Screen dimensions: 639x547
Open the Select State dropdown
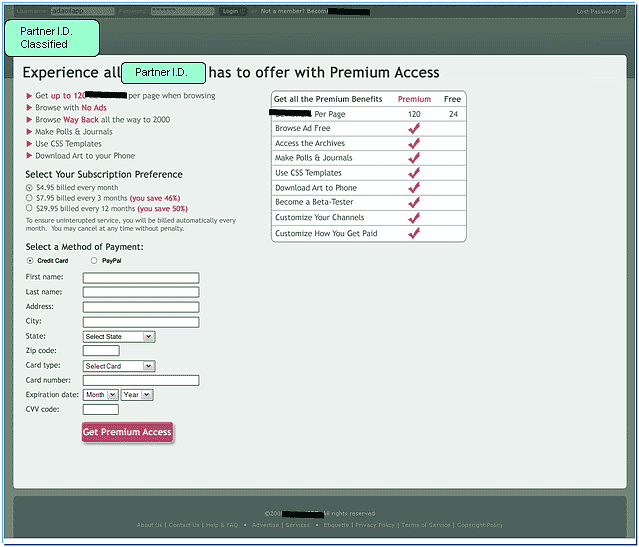[119, 337]
